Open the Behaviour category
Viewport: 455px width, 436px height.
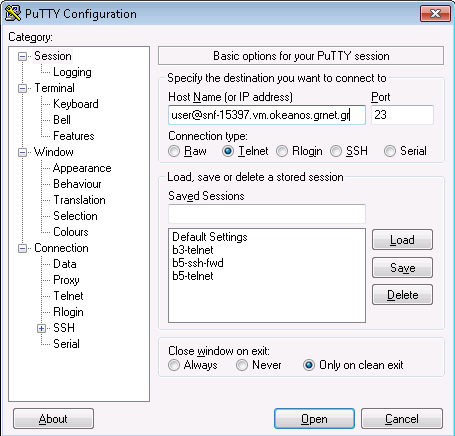click(x=77, y=184)
